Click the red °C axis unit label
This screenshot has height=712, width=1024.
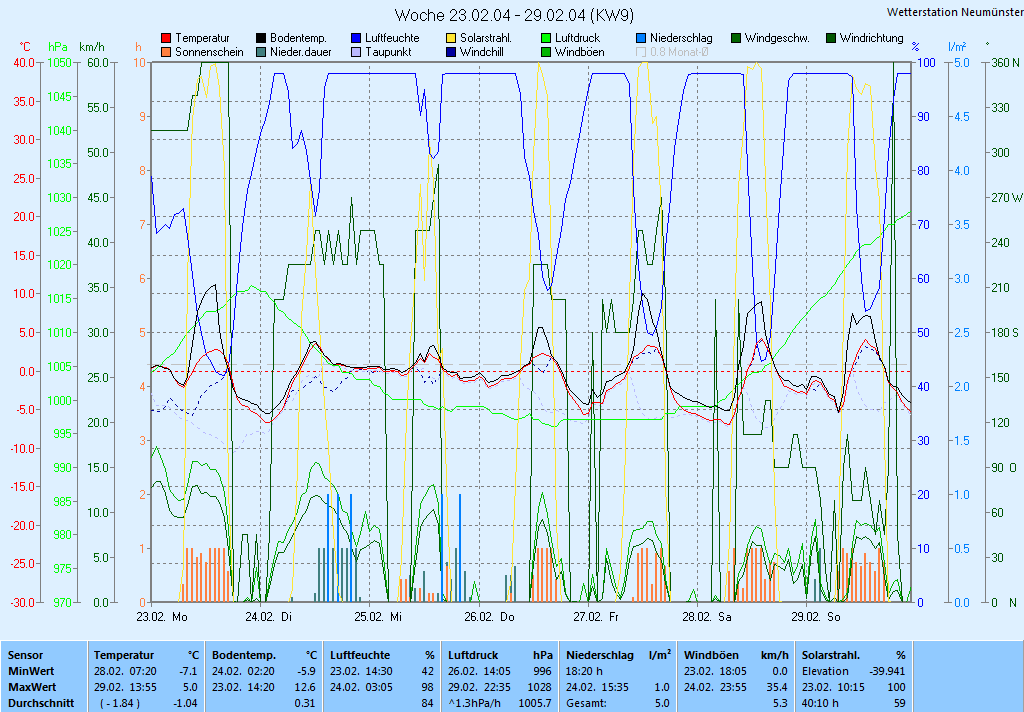[25, 47]
